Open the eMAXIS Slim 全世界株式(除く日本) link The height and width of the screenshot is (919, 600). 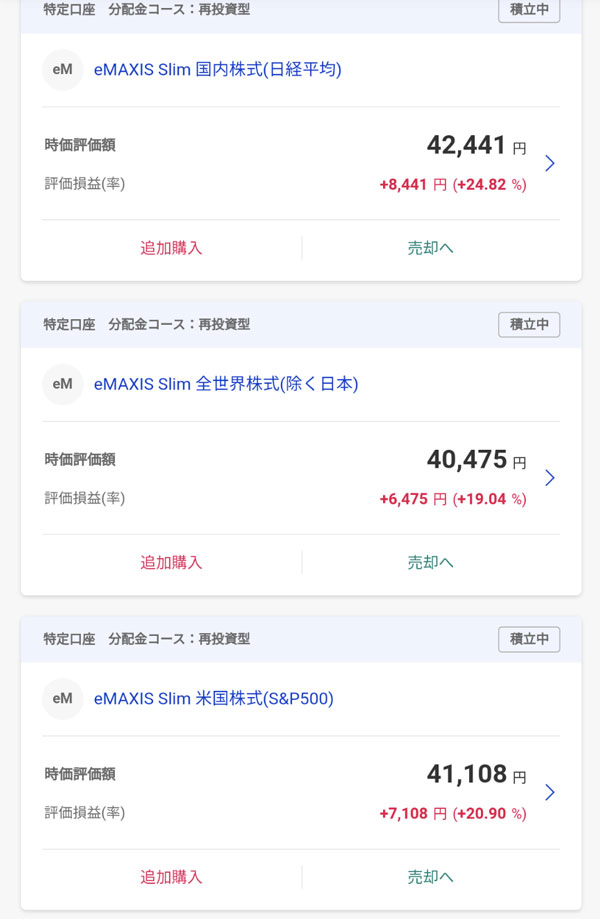pos(225,384)
